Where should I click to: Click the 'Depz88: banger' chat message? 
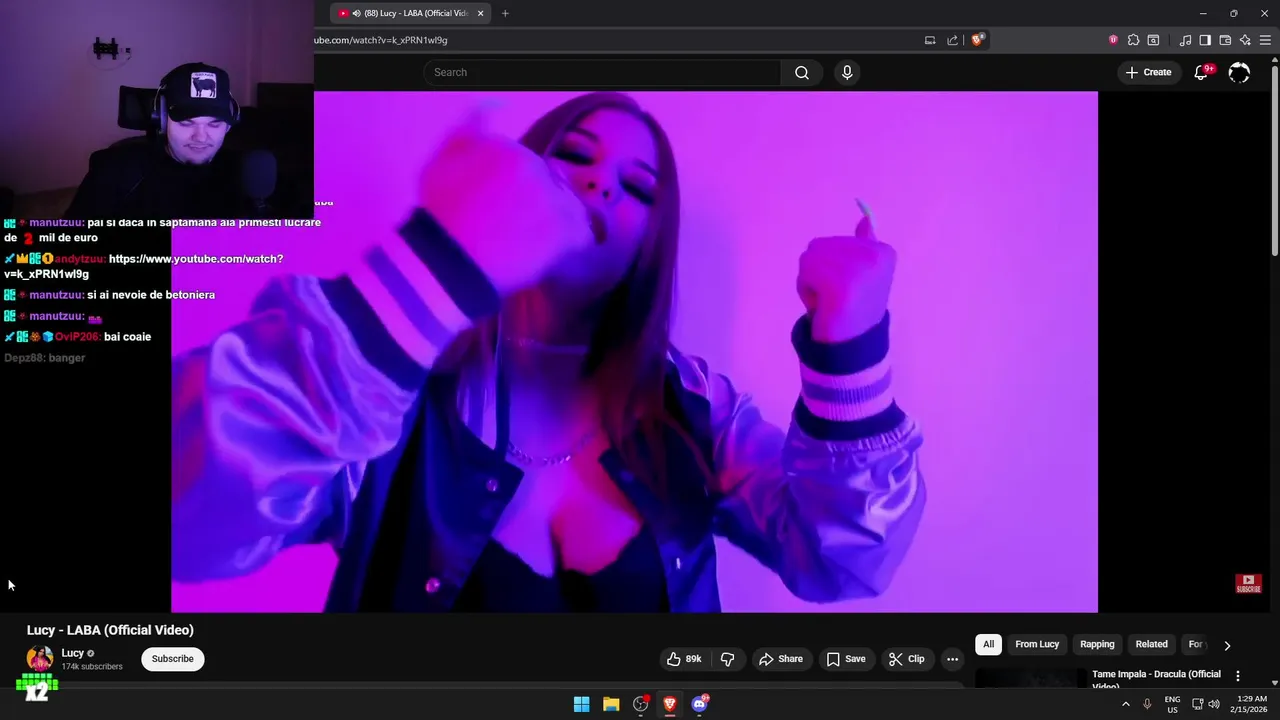(x=44, y=358)
